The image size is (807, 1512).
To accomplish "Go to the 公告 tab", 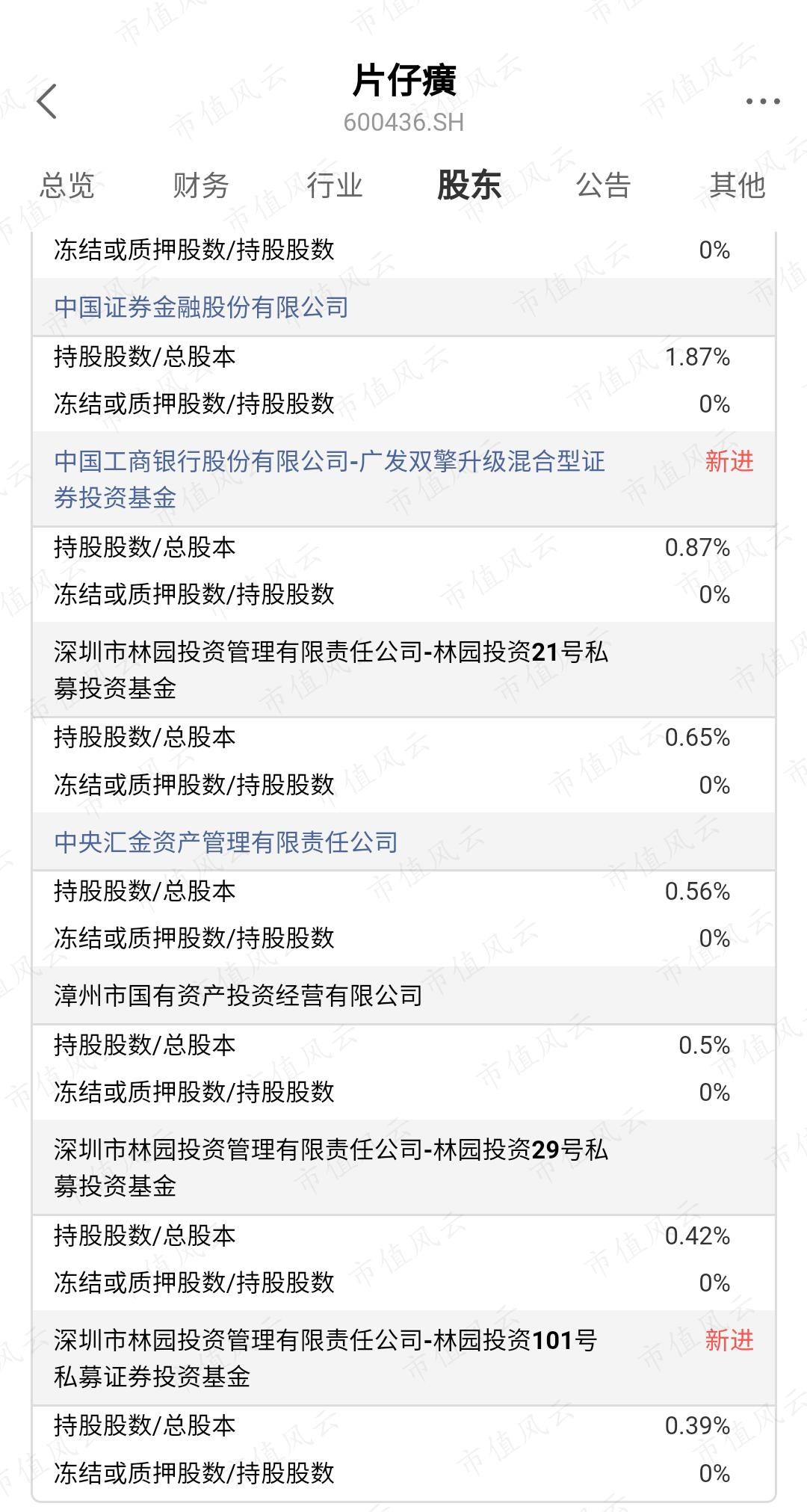I will pos(603,185).
